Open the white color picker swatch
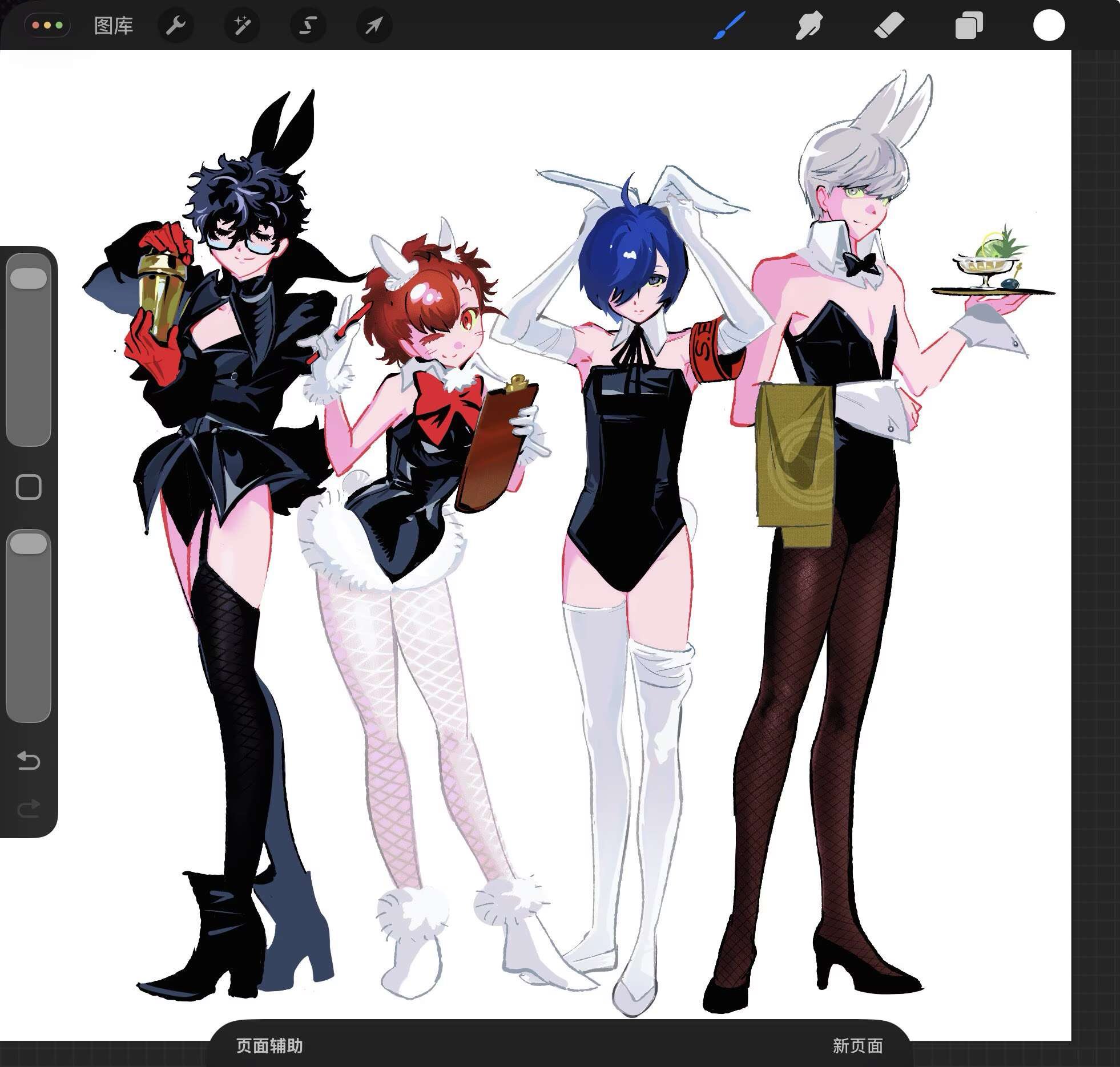 coord(1049,26)
